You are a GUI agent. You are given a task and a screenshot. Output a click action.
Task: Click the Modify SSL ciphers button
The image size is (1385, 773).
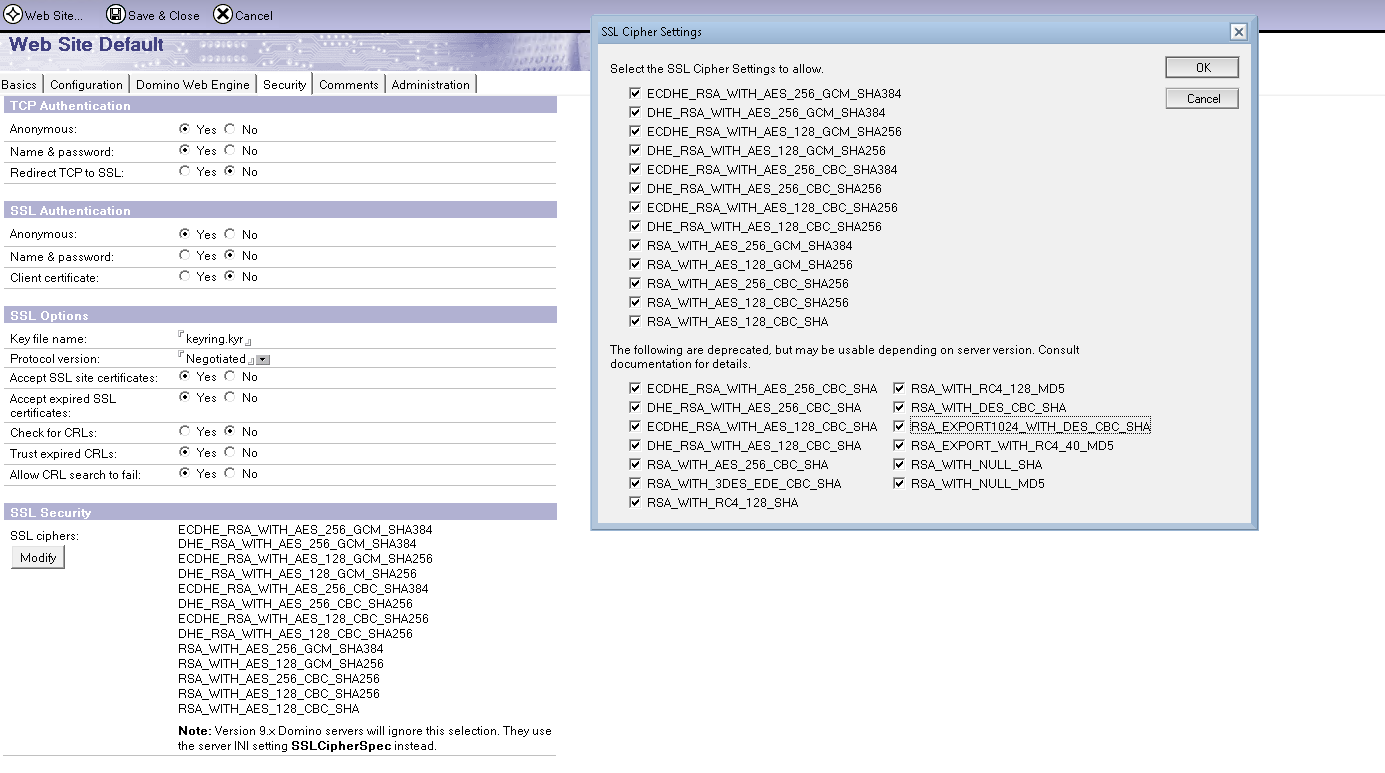point(38,558)
